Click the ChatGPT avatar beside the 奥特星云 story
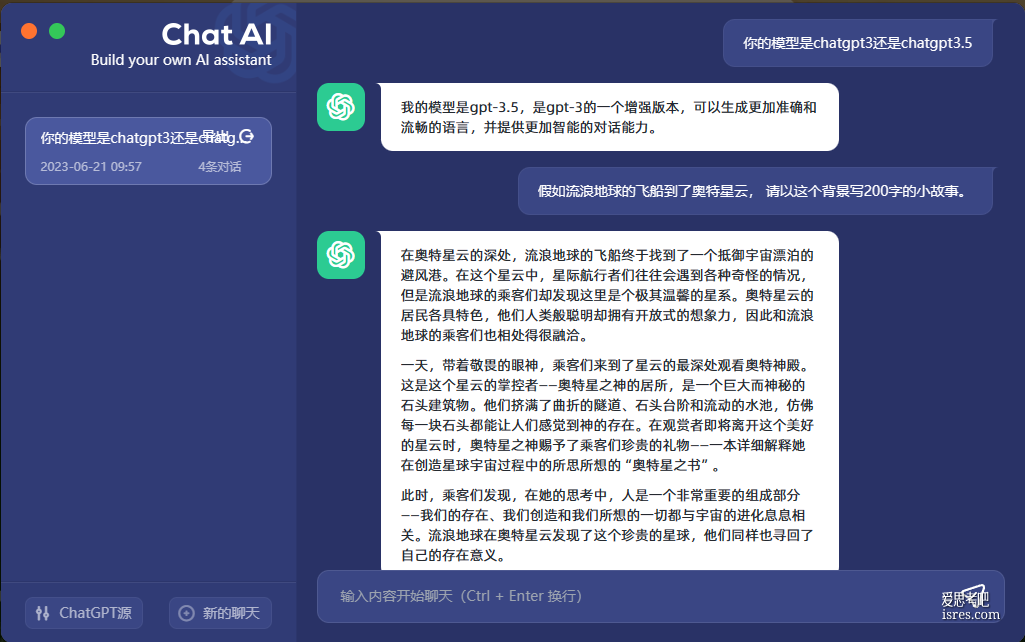This screenshot has width=1025, height=642. [x=341, y=255]
